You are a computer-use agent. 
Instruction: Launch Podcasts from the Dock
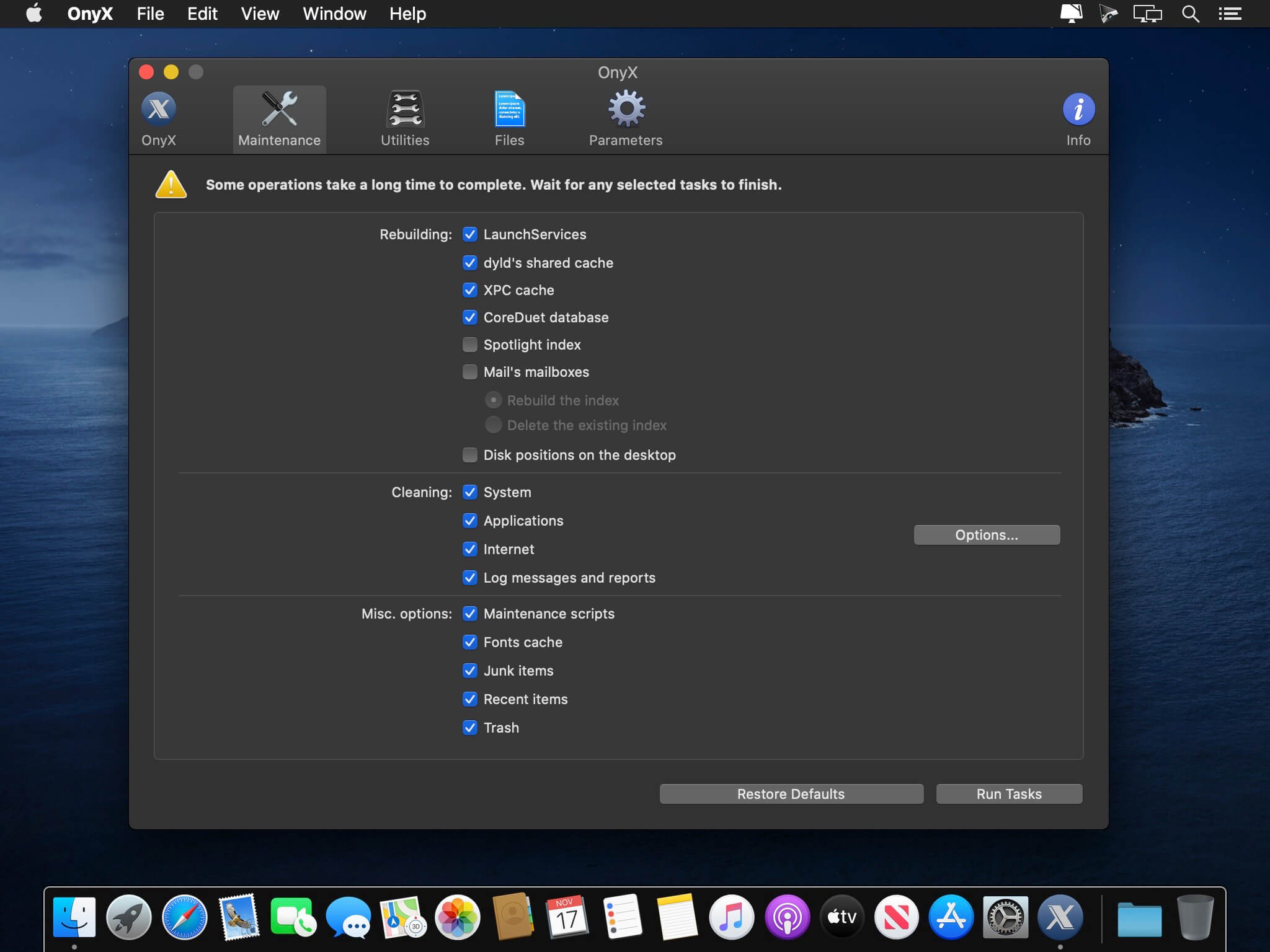(787, 917)
